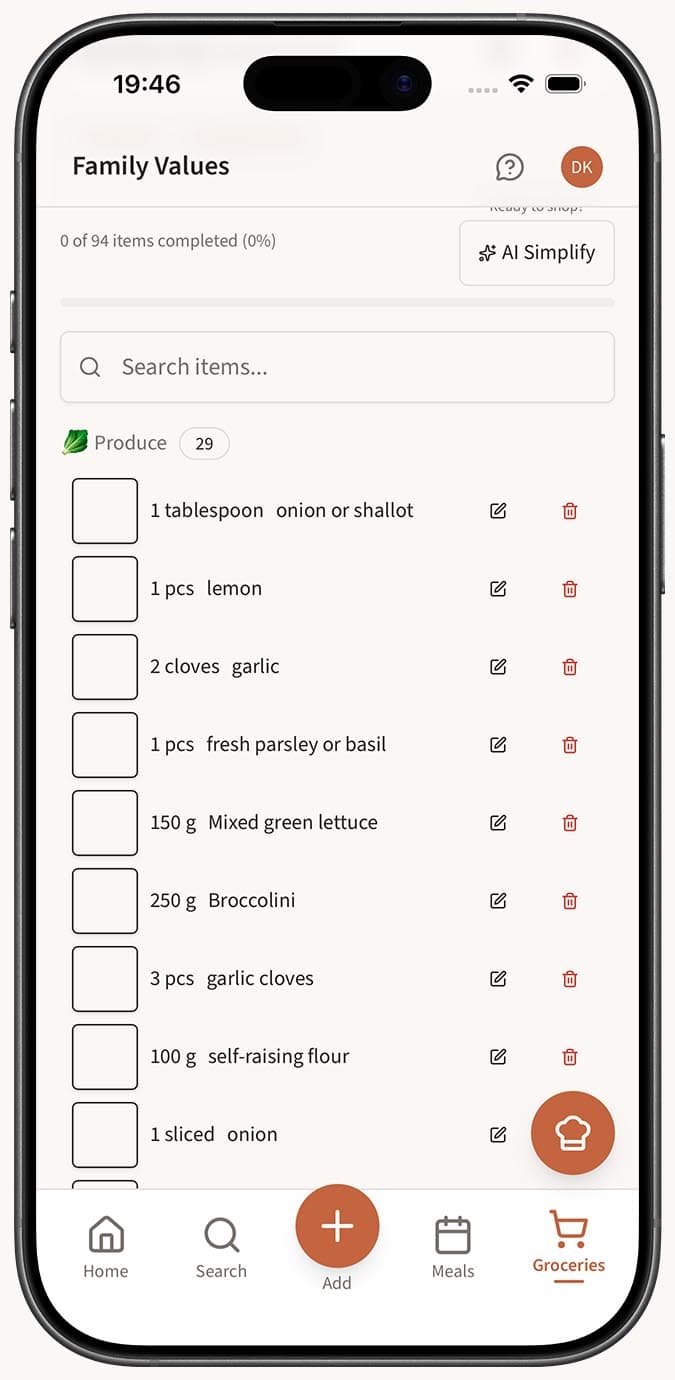Go to the Home tab
This screenshot has height=1380, width=675.
click(x=105, y=1243)
